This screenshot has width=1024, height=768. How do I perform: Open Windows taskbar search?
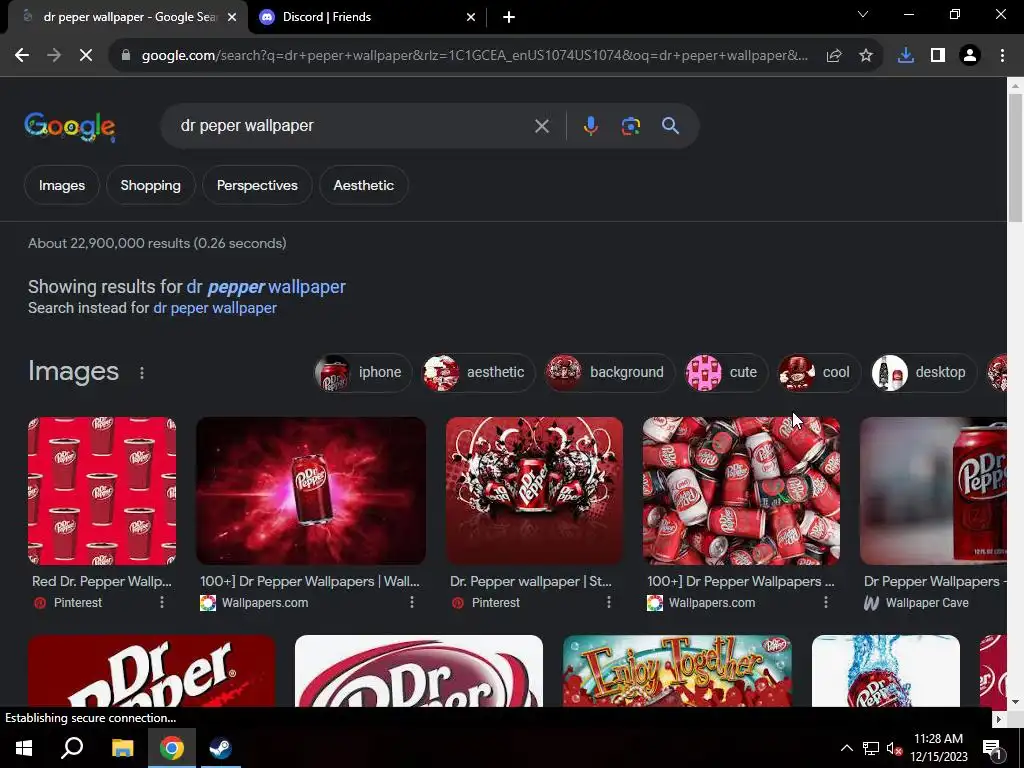[72, 748]
